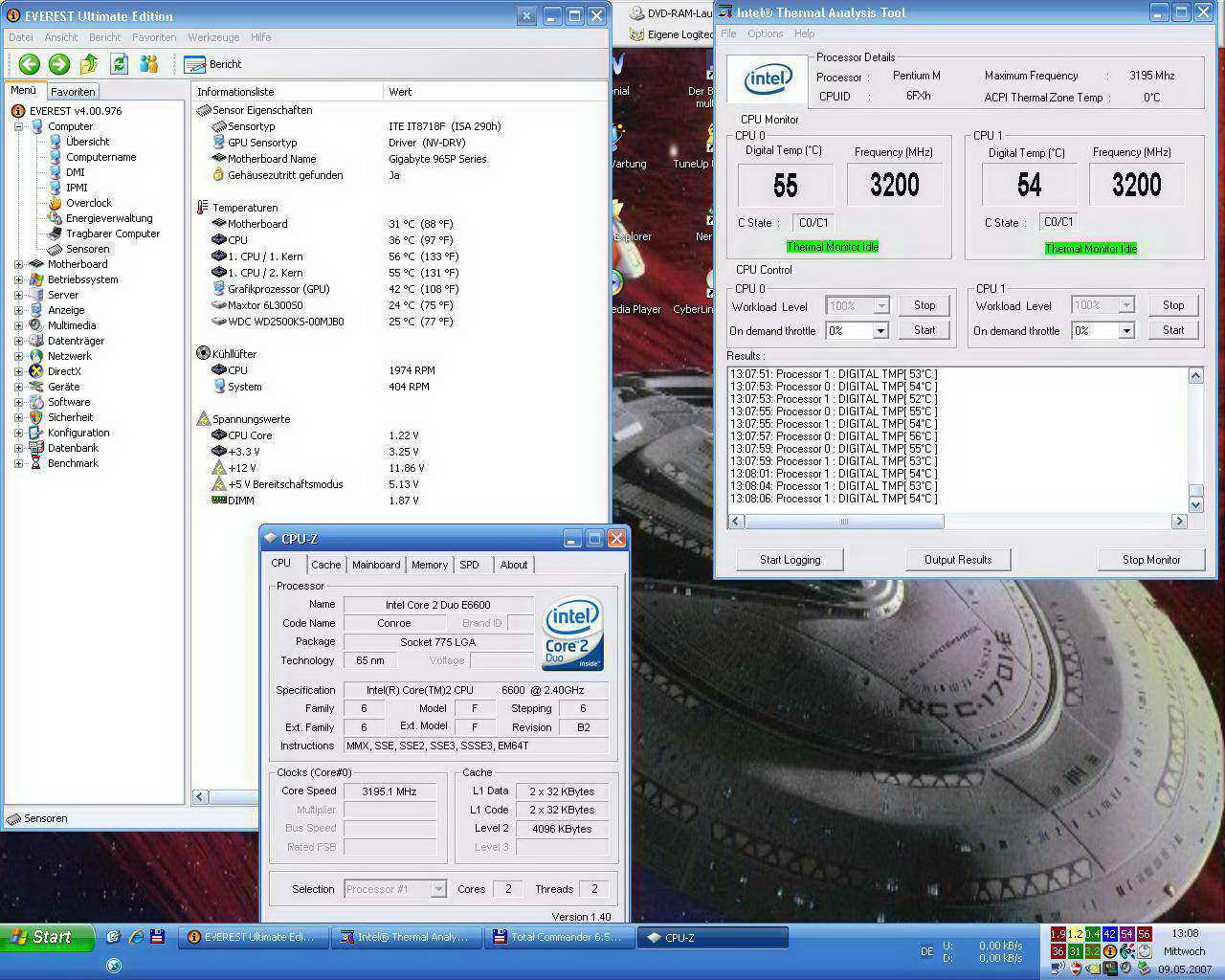Switch to the About tab in CPU-Z
Screen dimensions: 1225x980
(x=514, y=565)
